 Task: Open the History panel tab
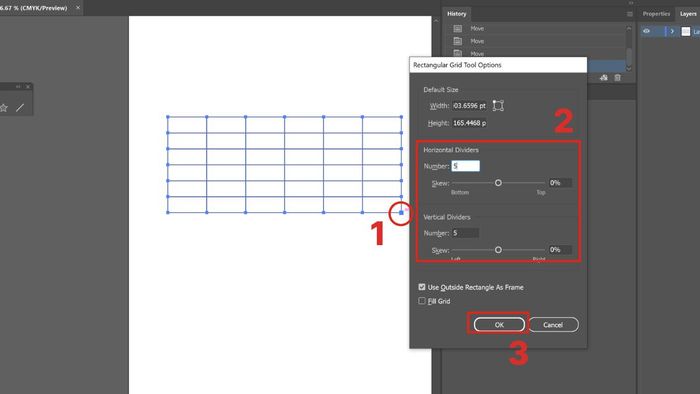(x=456, y=14)
